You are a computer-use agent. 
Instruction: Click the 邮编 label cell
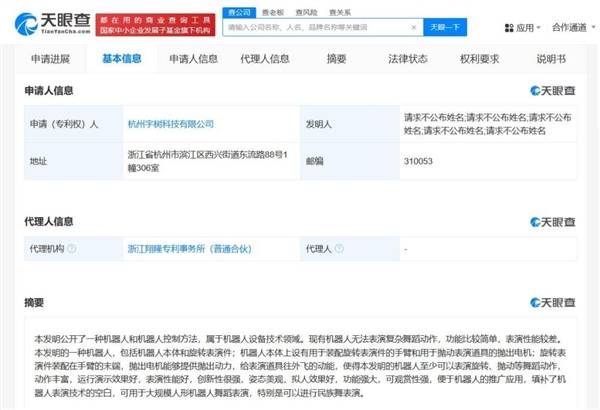coord(350,161)
